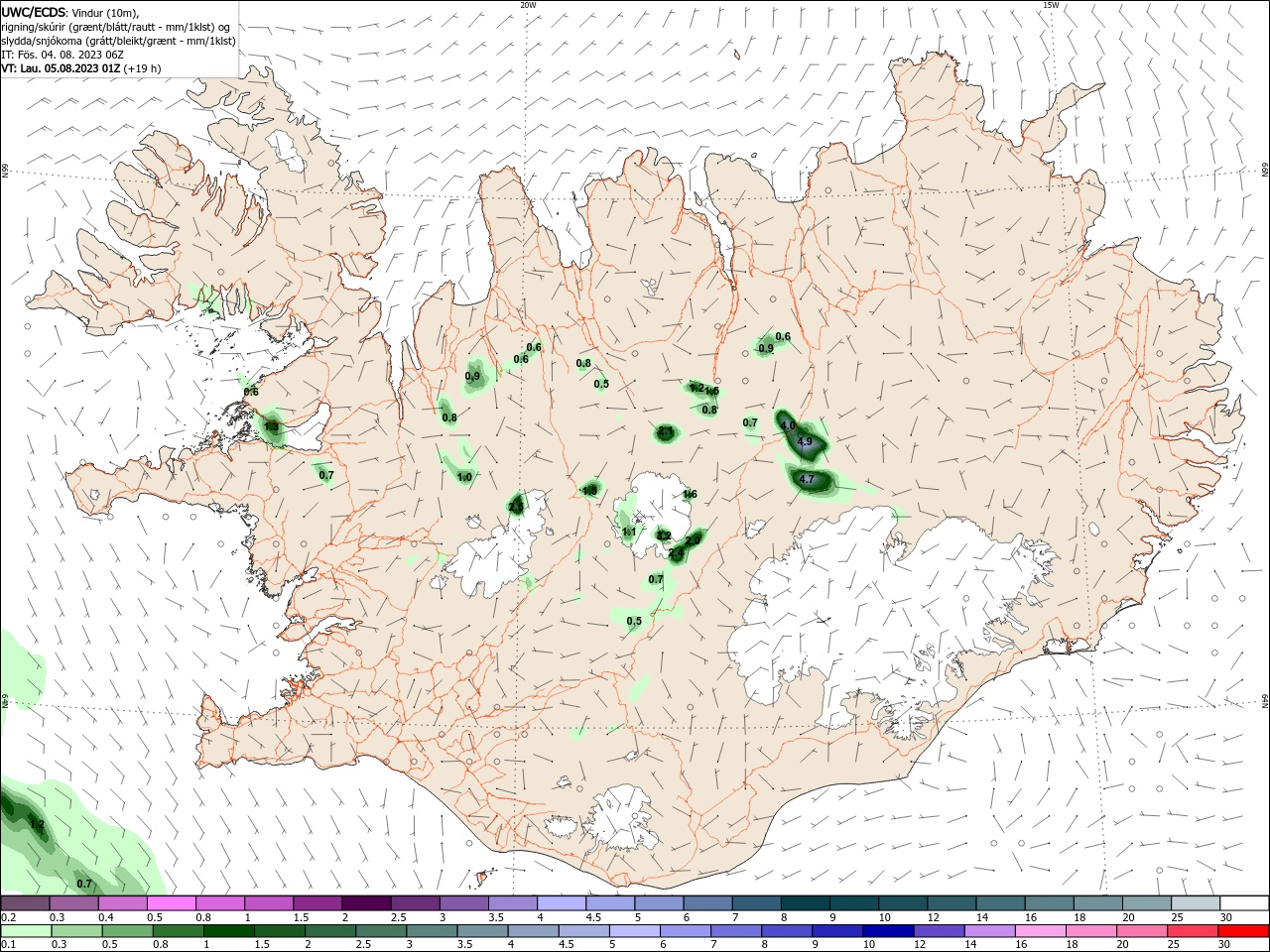Click the 0.2 legend scale label
Viewport: 1270px width, 952px height.
coord(8,917)
